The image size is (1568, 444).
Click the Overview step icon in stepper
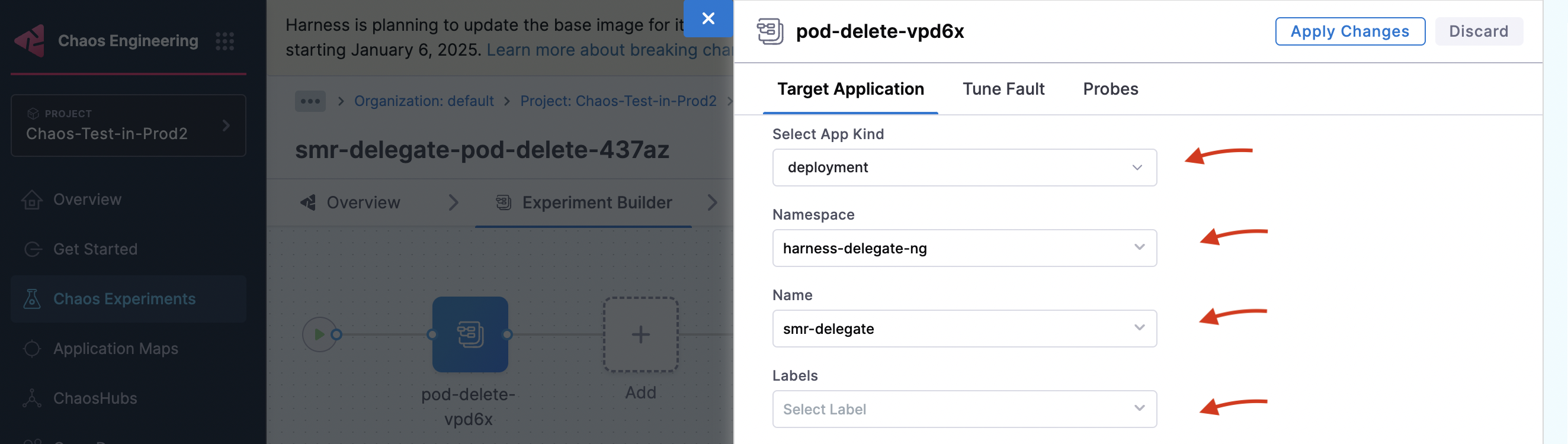(308, 202)
